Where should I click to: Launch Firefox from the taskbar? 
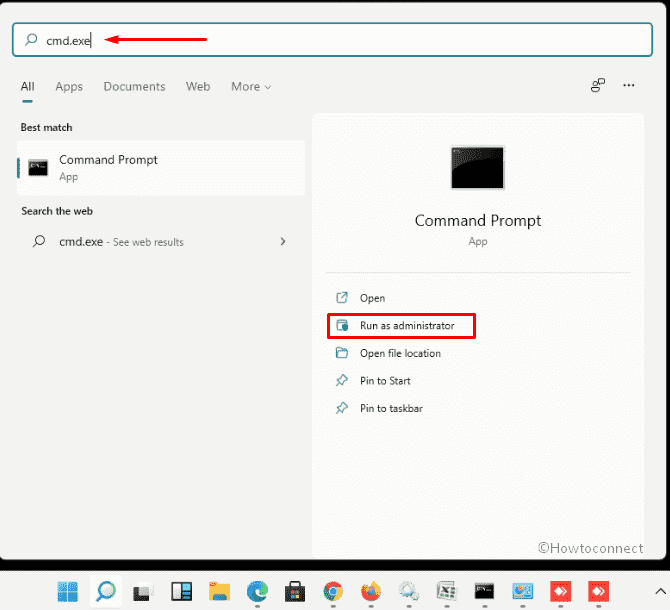(371, 592)
